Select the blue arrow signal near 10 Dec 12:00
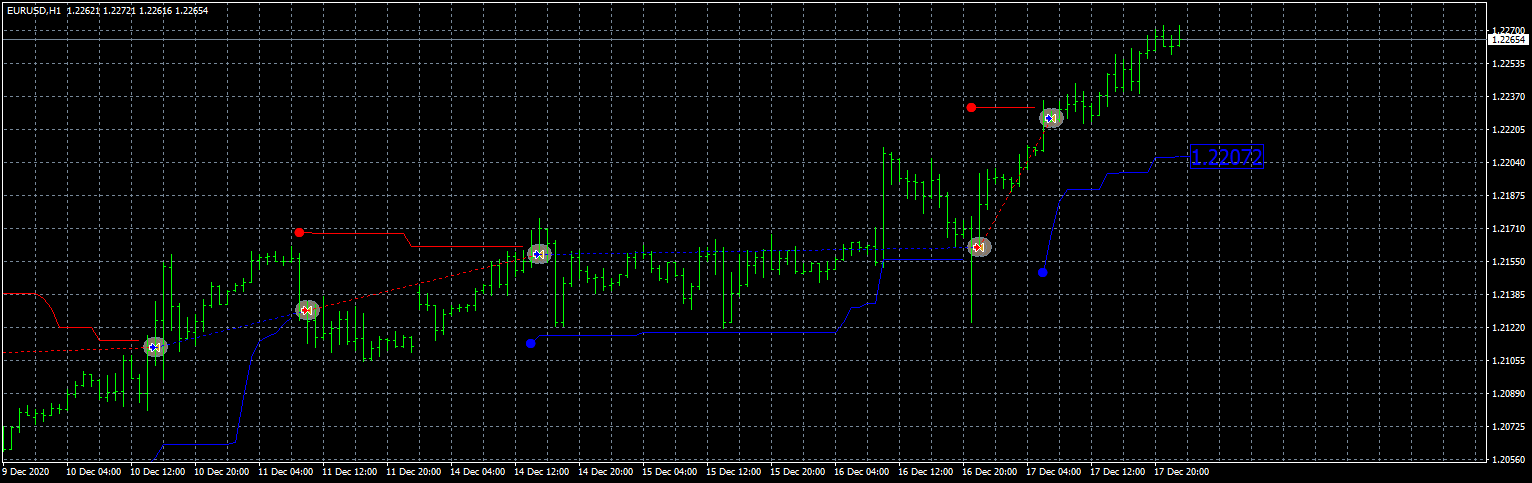Image resolution: width=1532 pixels, height=483 pixels. click(x=155, y=347)
